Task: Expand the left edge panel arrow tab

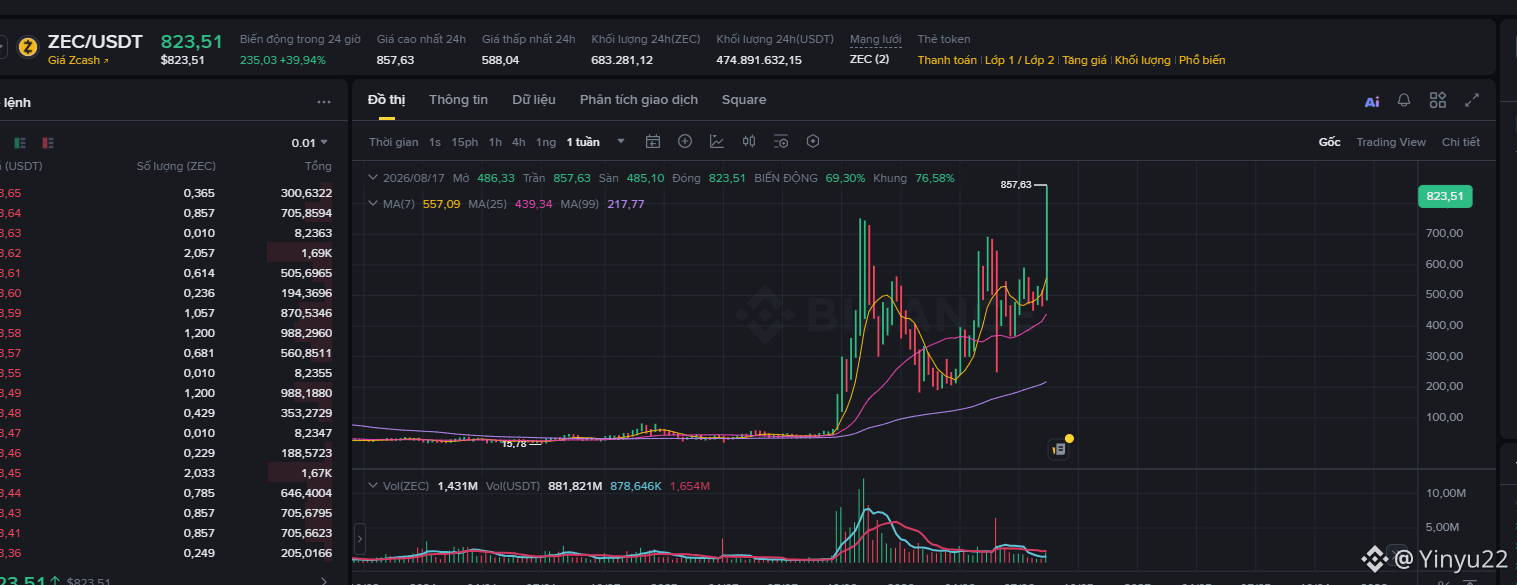Action: tap(359, 537)
